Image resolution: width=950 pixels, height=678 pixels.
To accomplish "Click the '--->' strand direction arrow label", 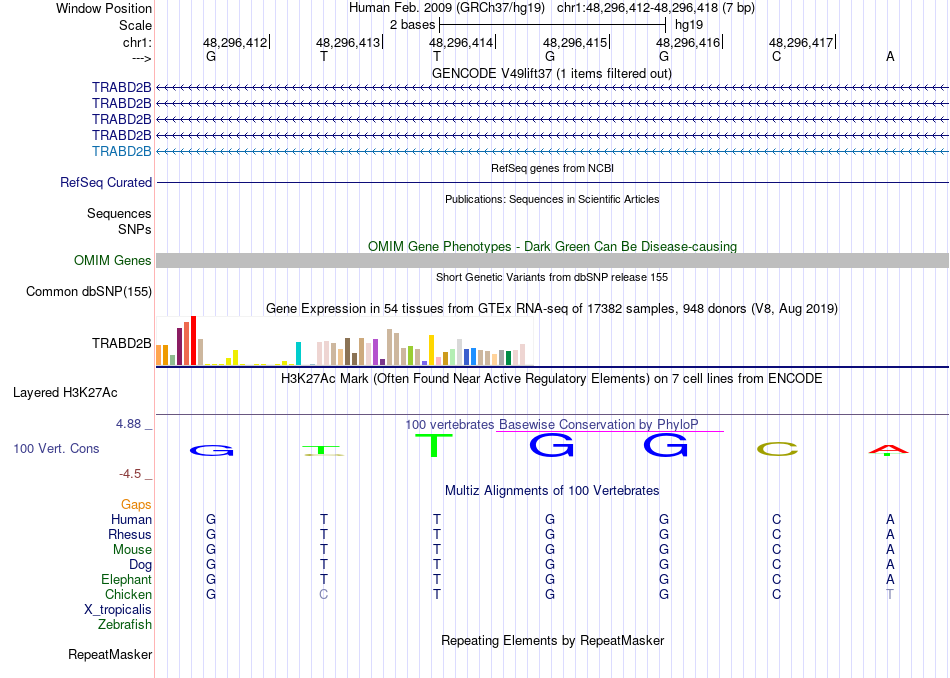I will [141, 58].
